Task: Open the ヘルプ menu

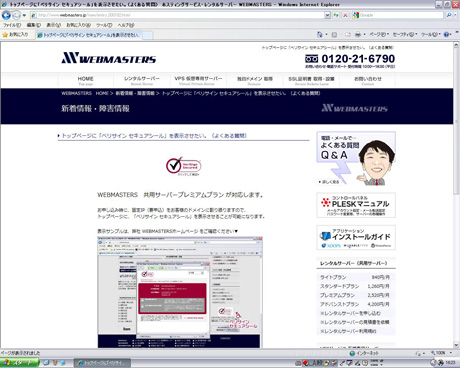Action: tap(126, 25)
